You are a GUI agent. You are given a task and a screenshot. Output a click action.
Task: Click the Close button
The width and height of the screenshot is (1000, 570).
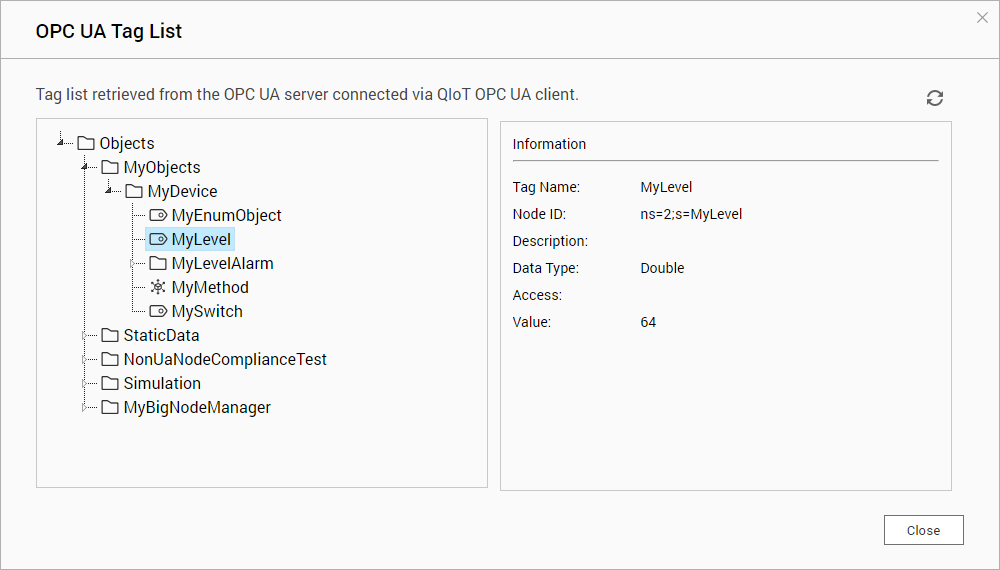[x=923, y=530]
